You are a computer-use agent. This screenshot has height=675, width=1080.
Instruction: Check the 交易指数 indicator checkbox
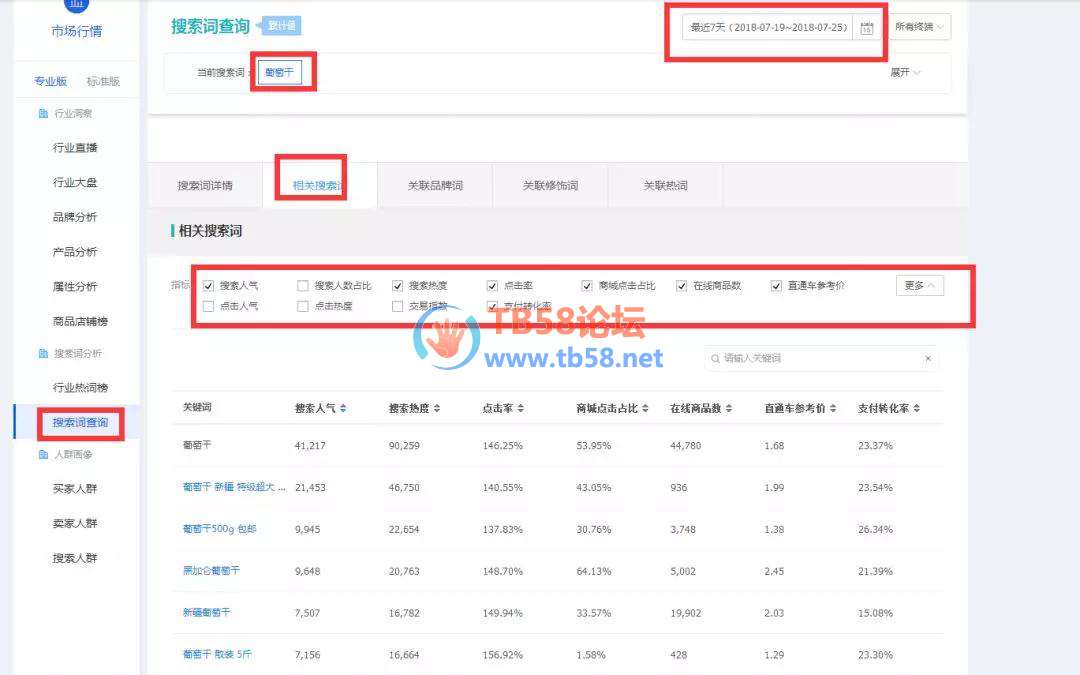(398, 306)
